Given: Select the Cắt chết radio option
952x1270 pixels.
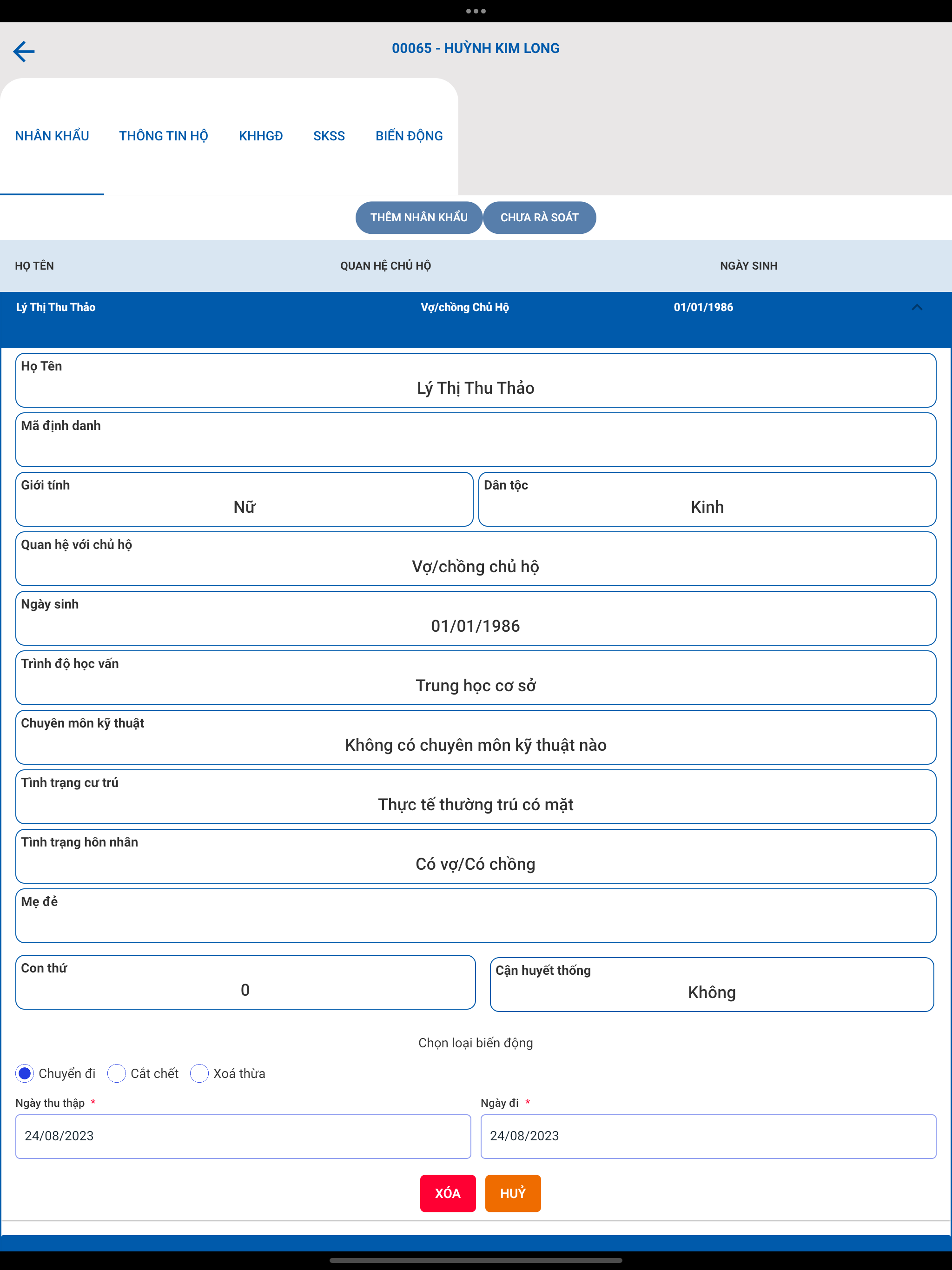Looking at the screenshot, I should click(117, 1073).
